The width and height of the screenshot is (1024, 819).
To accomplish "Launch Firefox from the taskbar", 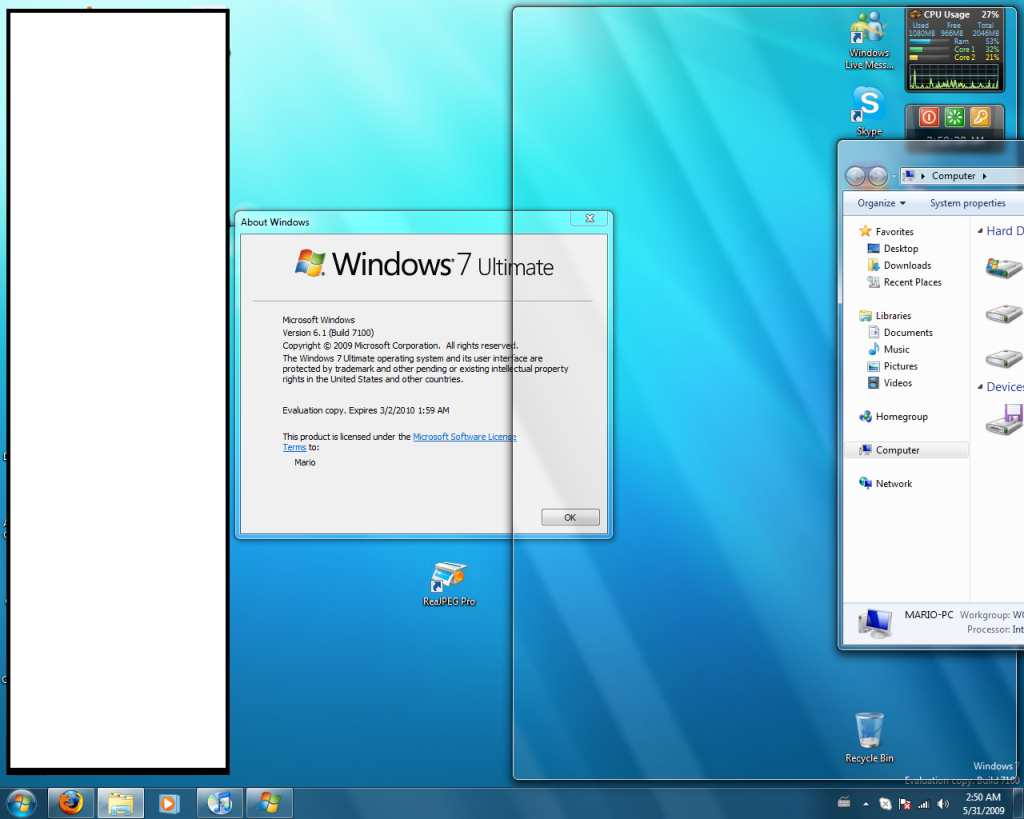I will (x=71, y=803).
